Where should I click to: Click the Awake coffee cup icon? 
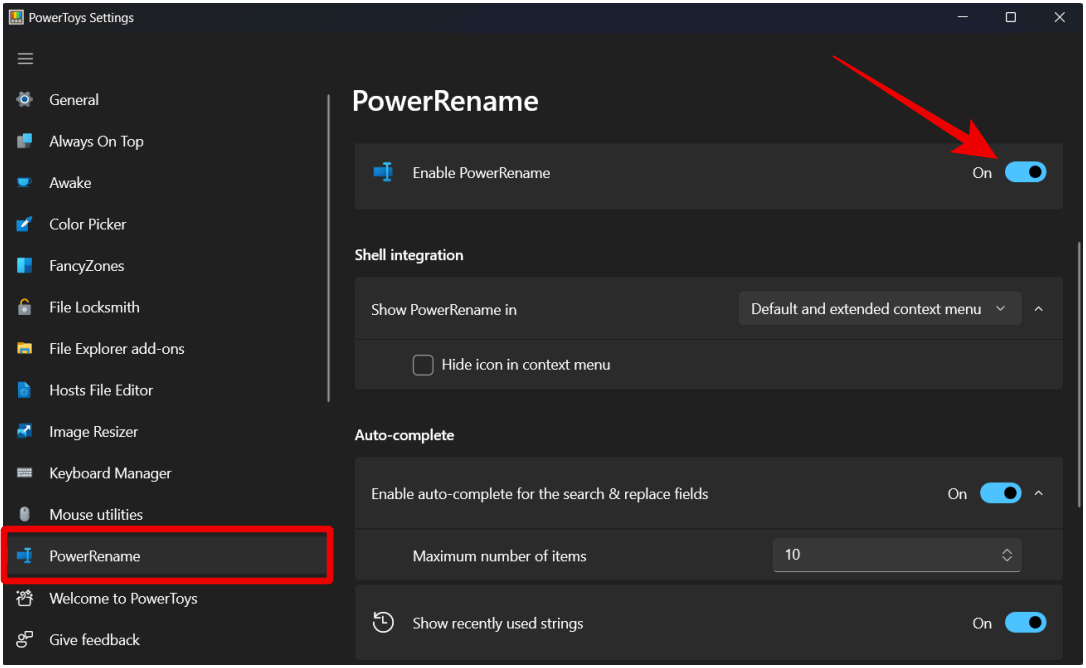click(25, 182)
